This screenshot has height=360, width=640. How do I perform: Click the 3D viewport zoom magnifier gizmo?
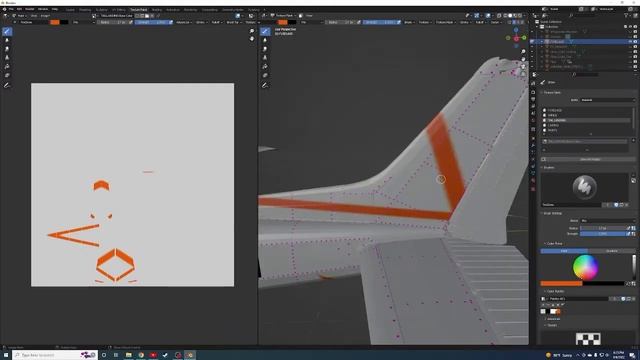click(523, 52)
